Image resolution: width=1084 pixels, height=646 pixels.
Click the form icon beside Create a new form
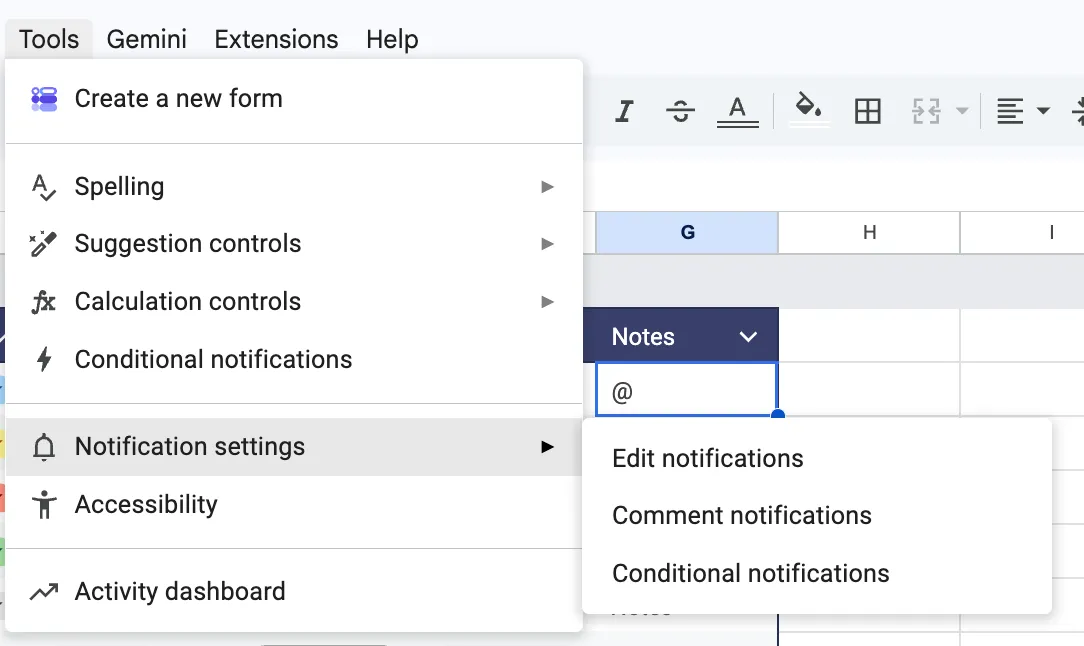tap(44, 99)
